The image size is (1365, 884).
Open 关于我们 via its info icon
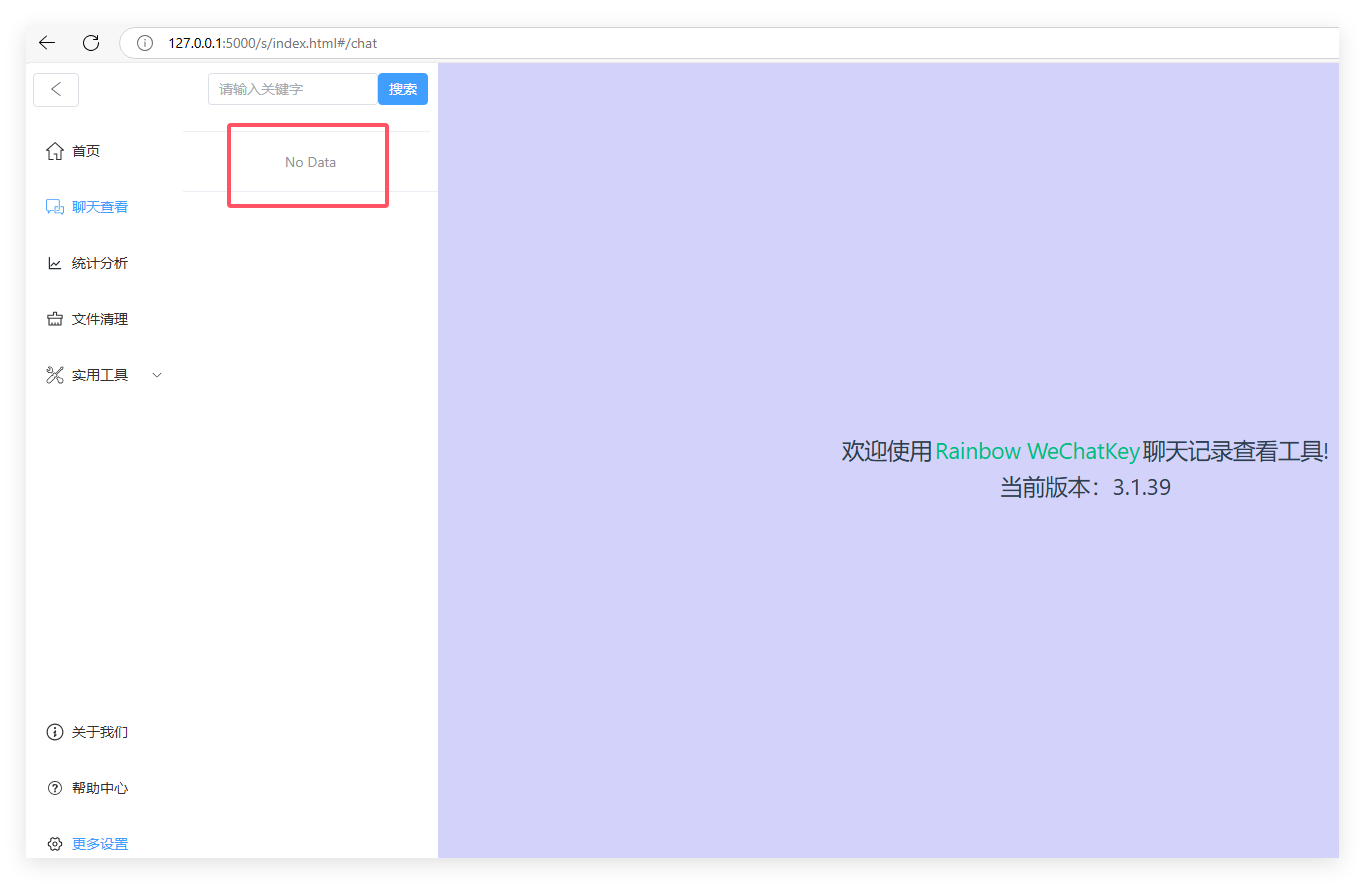(x=55, y=732)
